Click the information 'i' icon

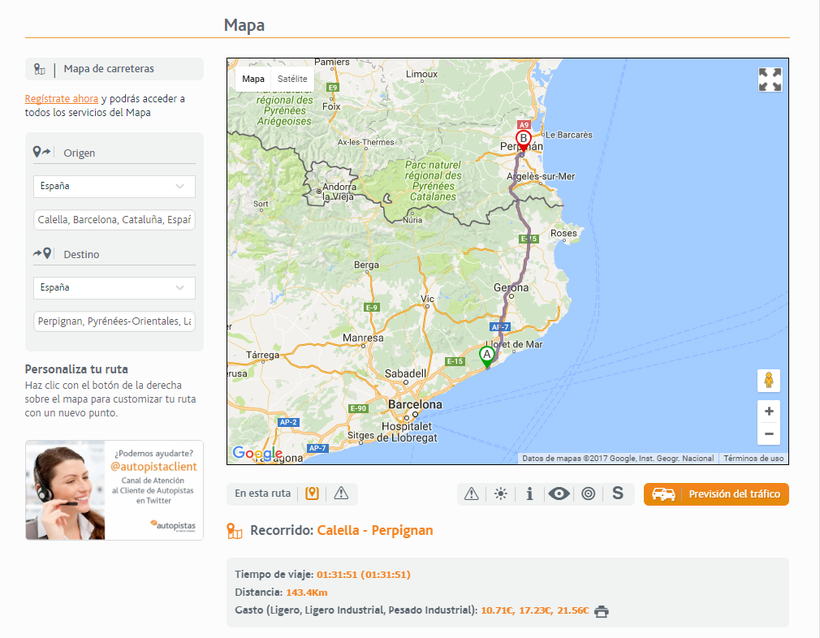[530, 494]
